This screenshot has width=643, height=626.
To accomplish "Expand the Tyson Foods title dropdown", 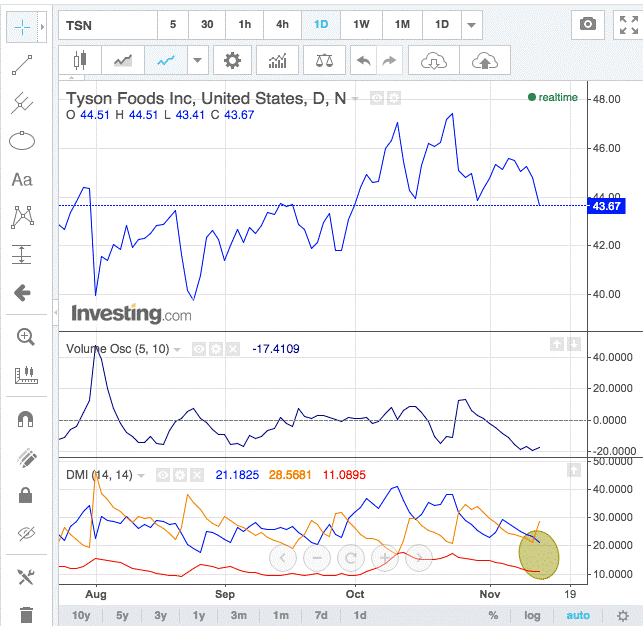I will coord(355,99).
